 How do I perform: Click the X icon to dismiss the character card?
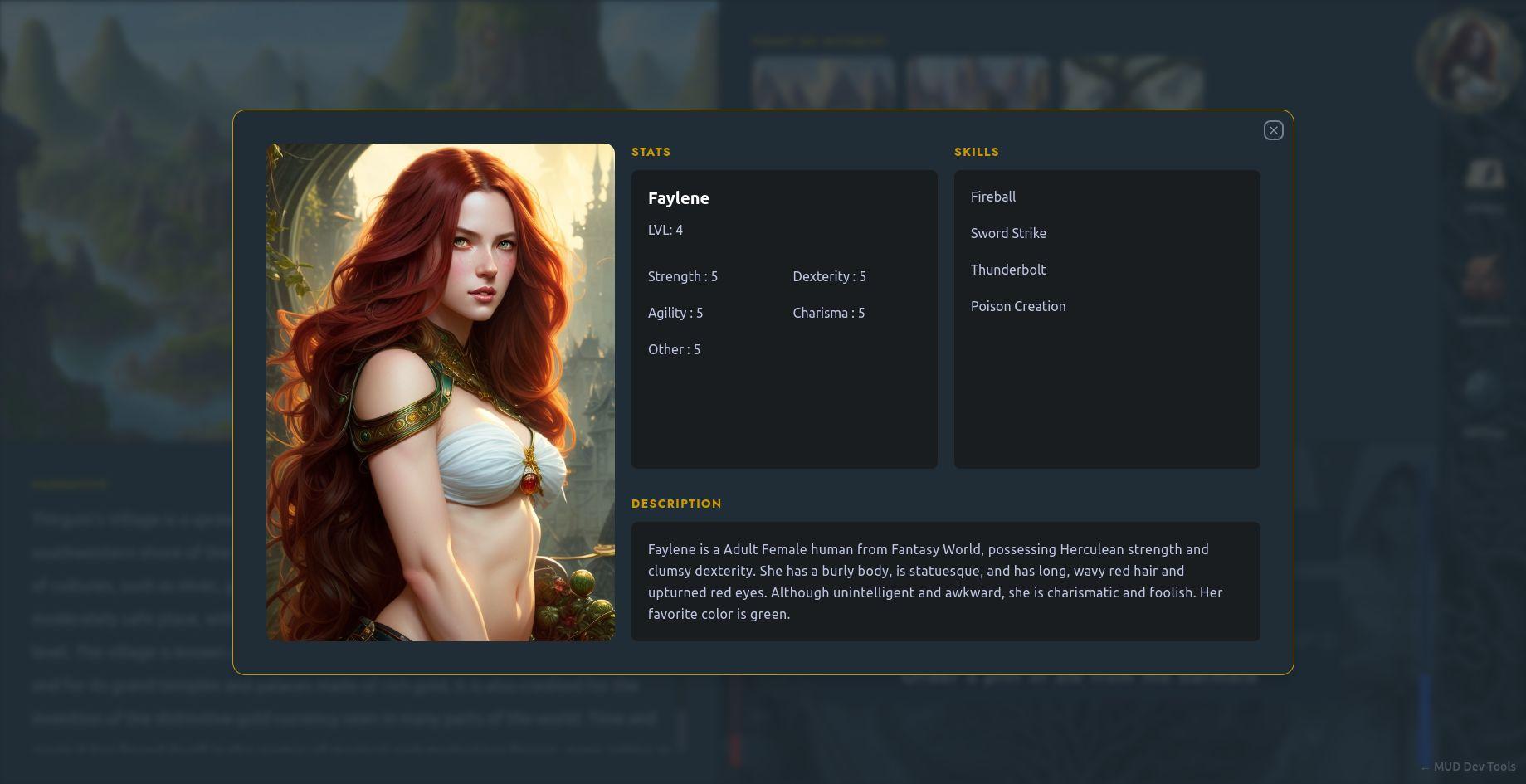pyautogui.click(x=1273, y=130)
